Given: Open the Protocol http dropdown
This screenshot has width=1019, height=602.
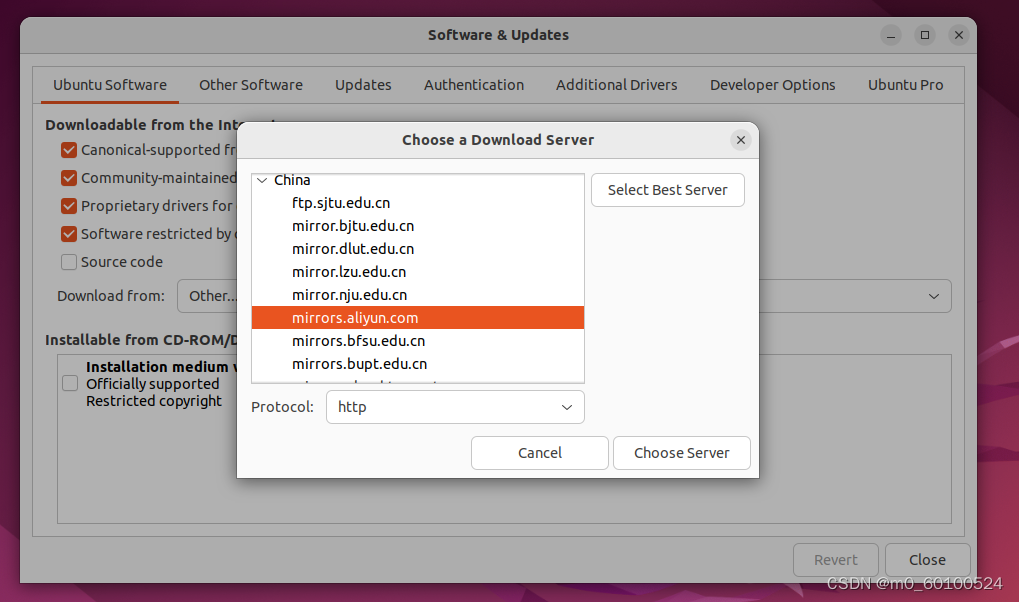Looking at the screenshot, I should [x=455, y=407].
